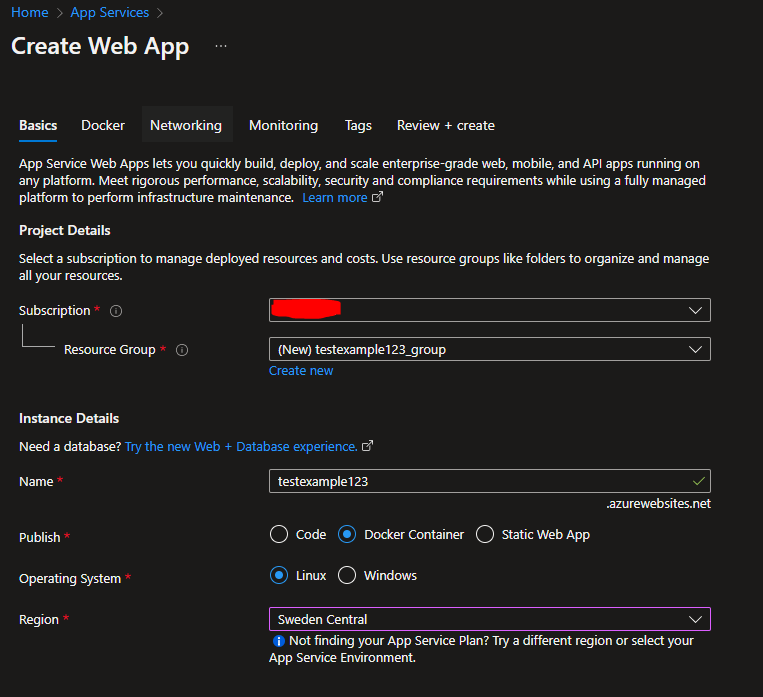
Task: Choose the Docker Container publish option
Action: click(x=347, y=535)
